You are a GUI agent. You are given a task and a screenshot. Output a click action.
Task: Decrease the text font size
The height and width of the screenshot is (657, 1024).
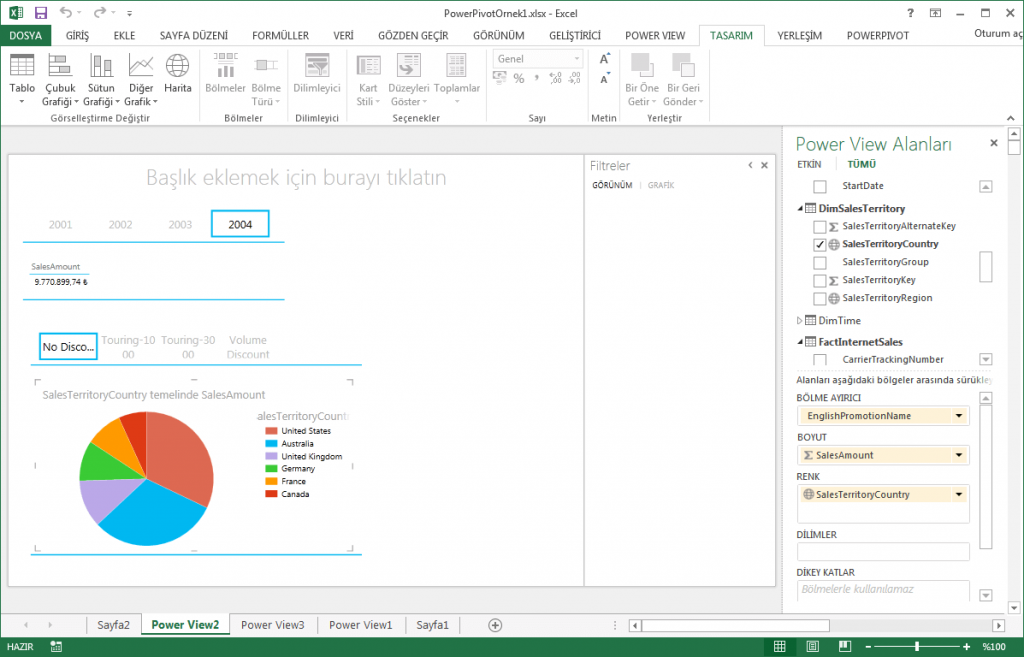click(x=605, y=79)
